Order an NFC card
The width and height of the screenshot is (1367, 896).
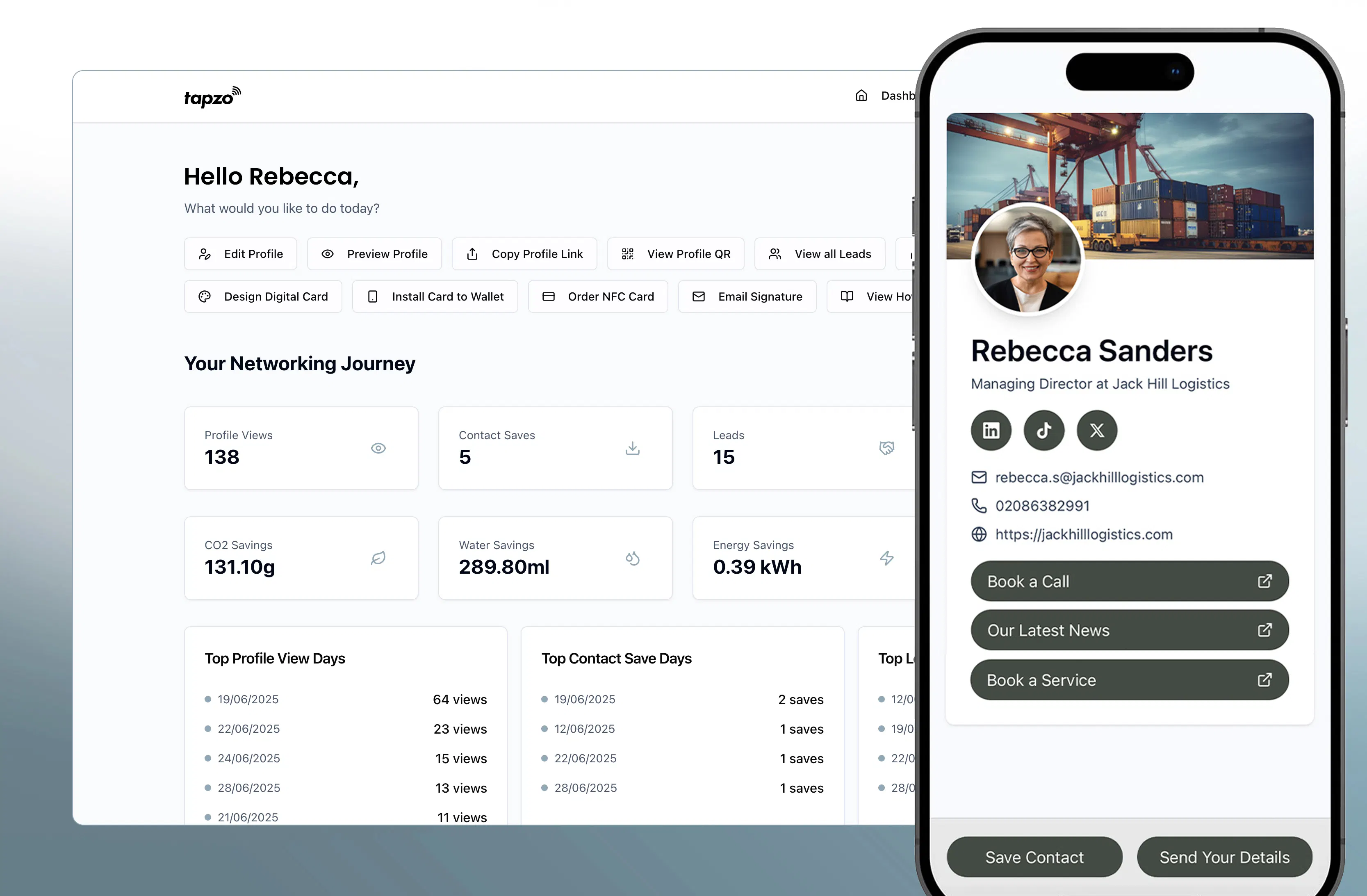pyautogui.click(x=598, y=296)
